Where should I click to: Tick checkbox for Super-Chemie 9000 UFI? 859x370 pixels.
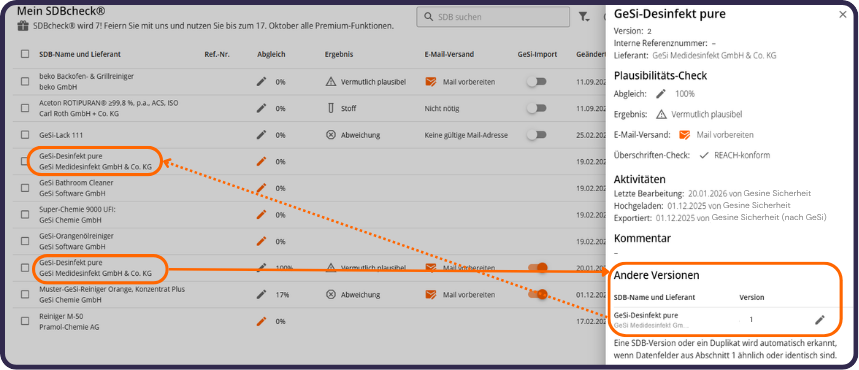click(x=25, y=215)
